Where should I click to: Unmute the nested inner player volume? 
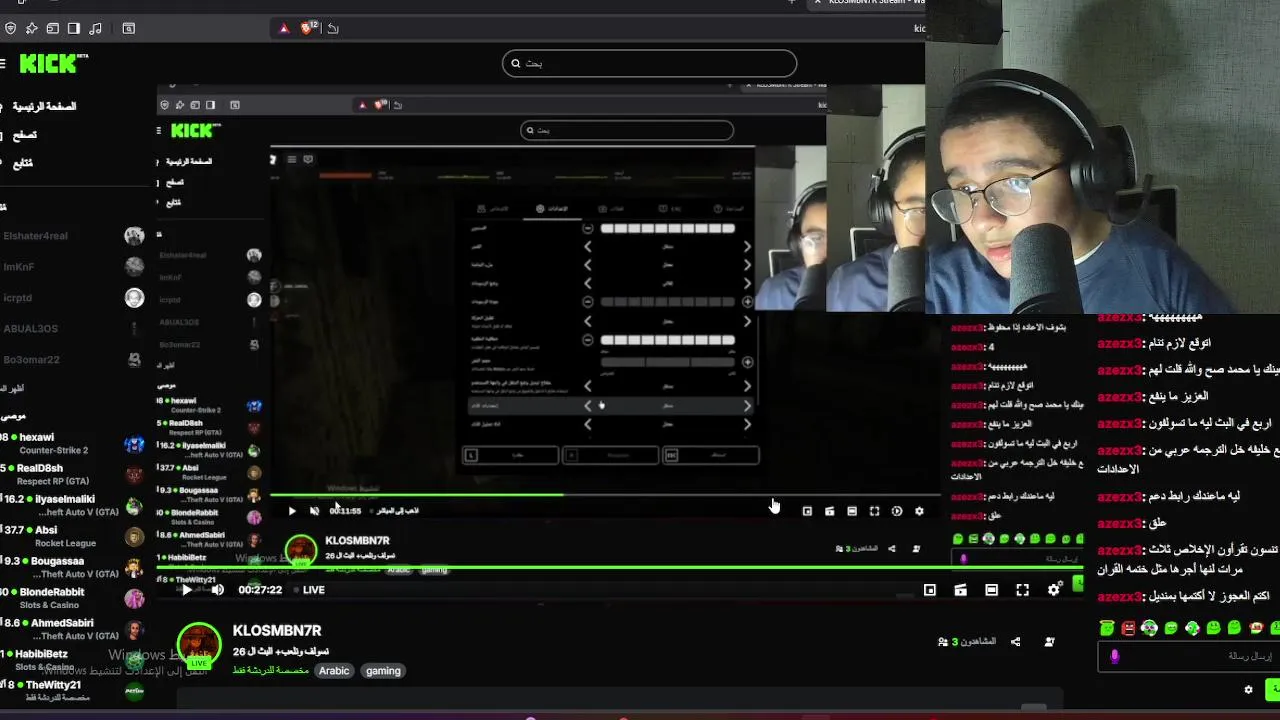(x=314, y=511)
